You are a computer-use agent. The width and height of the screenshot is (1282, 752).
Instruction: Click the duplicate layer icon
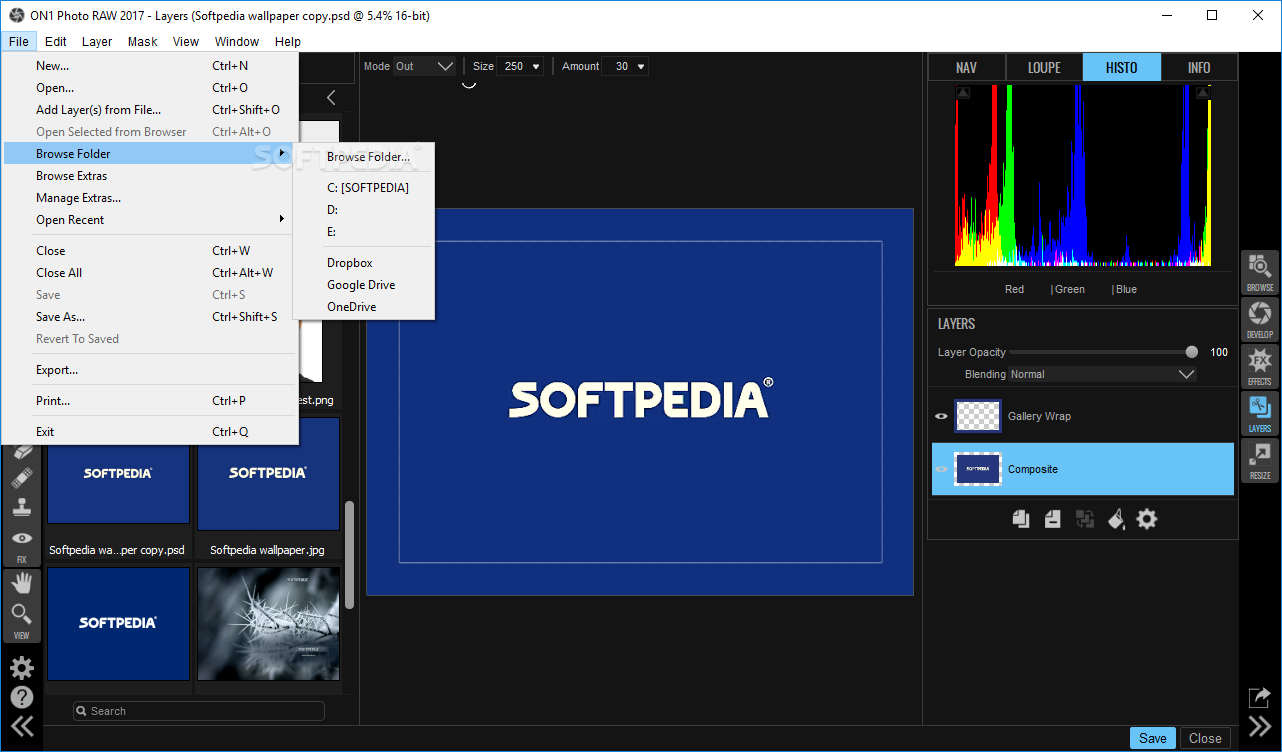coord(1021,519)
